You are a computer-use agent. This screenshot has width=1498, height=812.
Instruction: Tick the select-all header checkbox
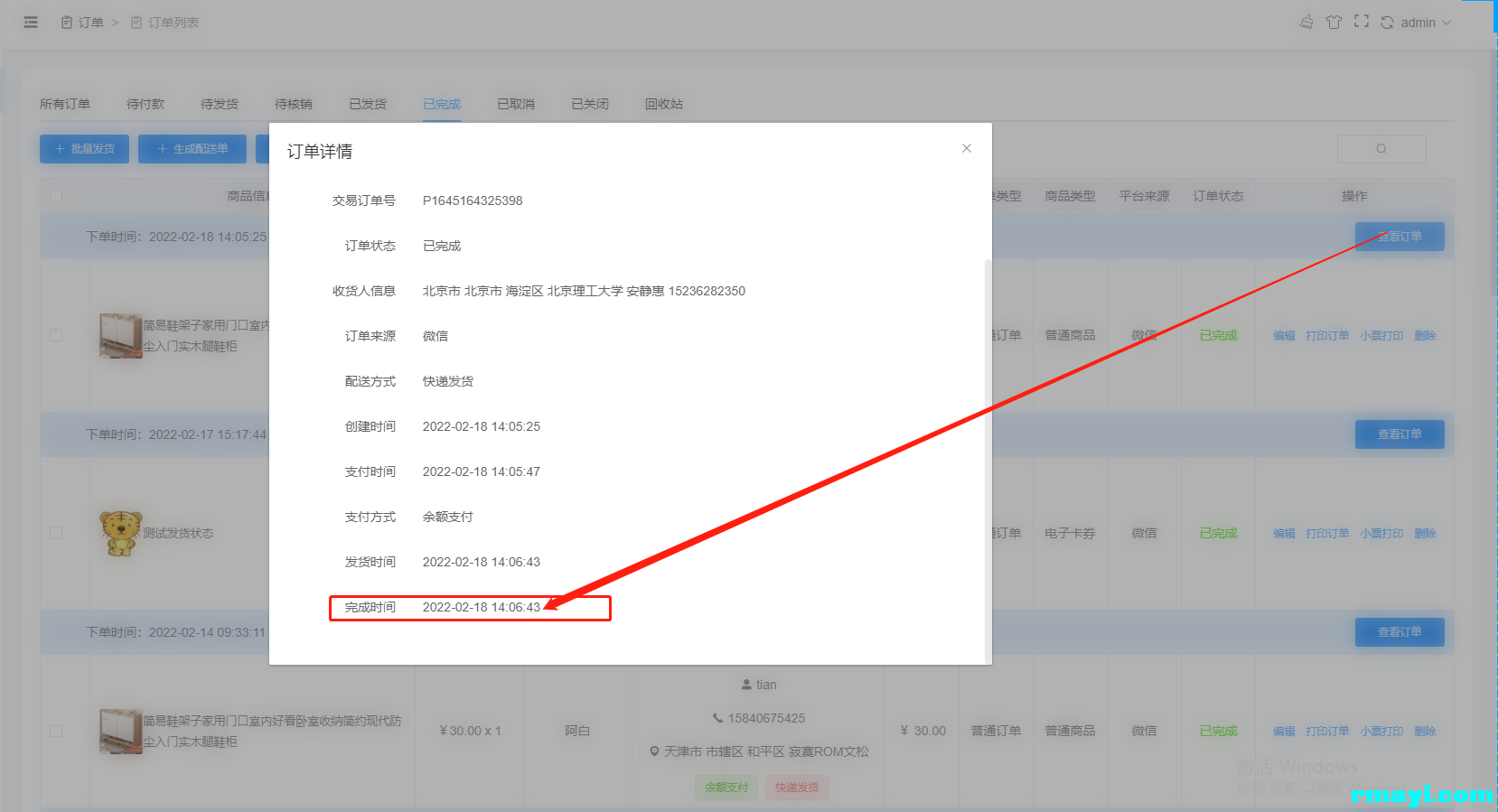click(x=56, y=196)
